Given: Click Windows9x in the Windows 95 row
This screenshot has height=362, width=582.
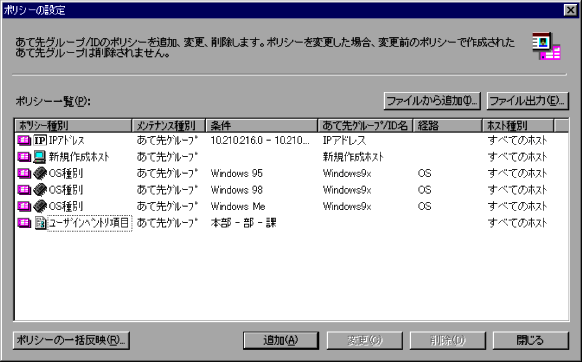Looking at the screenshot, I should point(347,173).
